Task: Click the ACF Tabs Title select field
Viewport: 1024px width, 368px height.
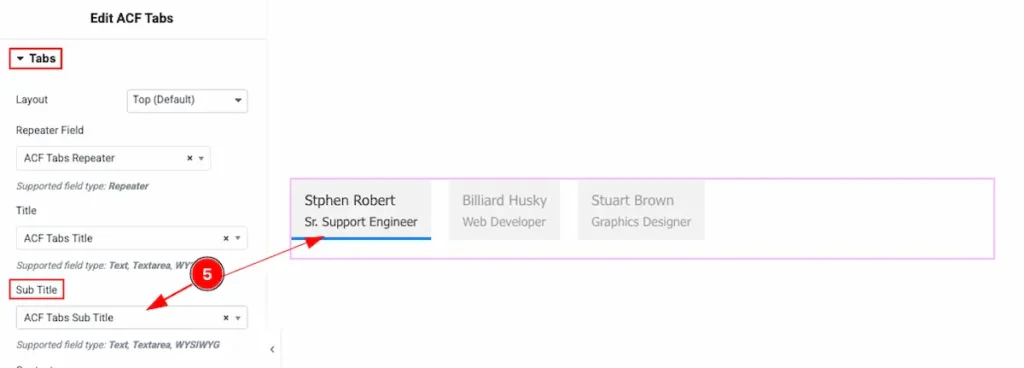Action: pyautogui.click(x=131, y=238)
